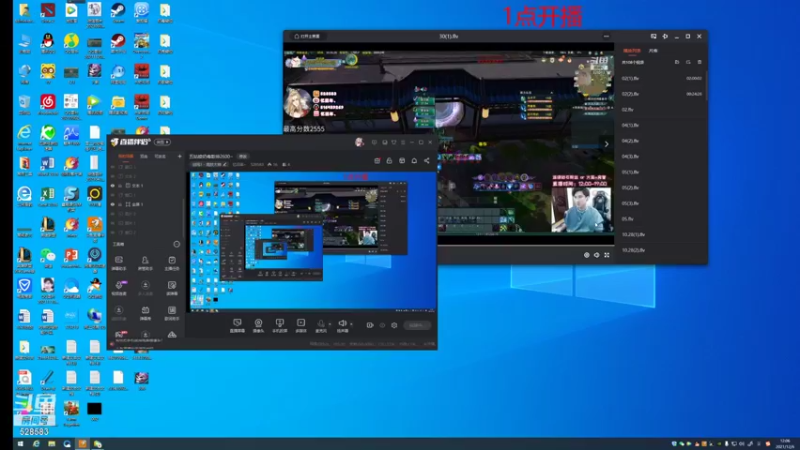Click the playlist scrollbar in video player
800x450 pixels.
707,84
